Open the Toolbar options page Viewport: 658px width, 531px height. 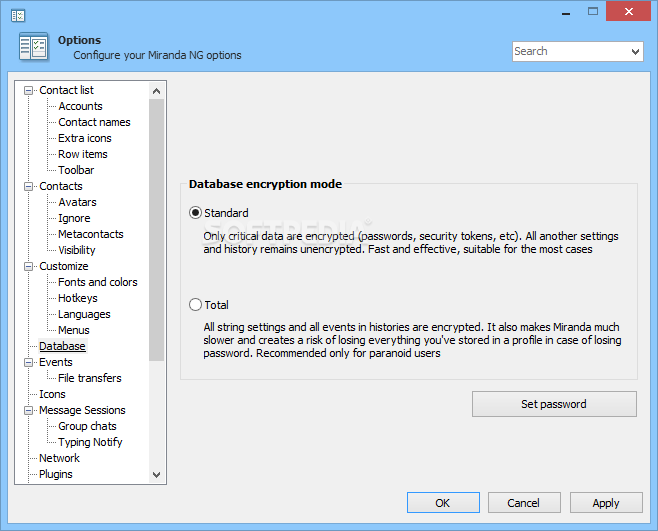[x=76, y=170]
